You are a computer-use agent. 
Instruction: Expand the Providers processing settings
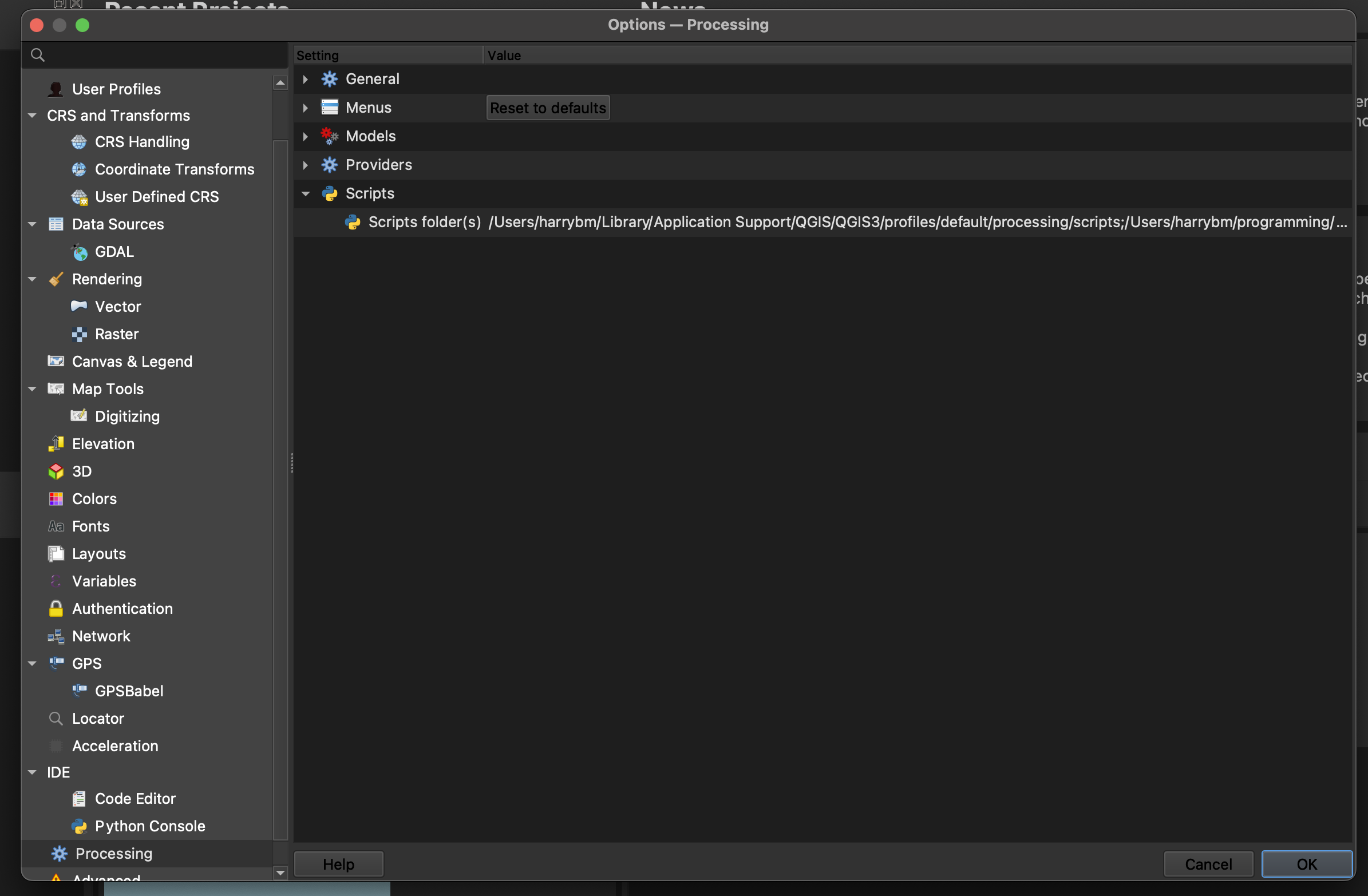(x=305, y=164)
